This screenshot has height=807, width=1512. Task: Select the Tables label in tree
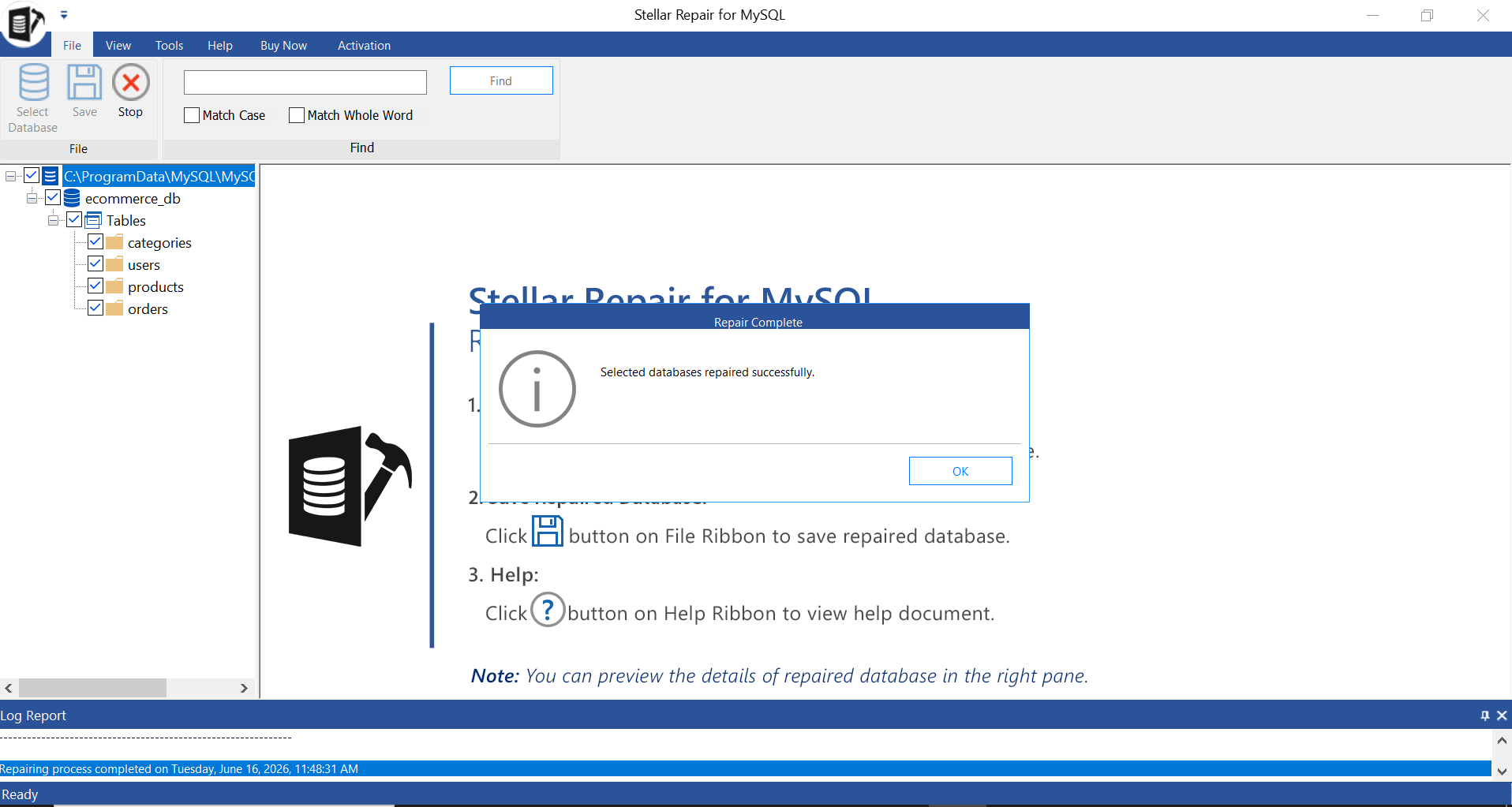pos(126,221)
